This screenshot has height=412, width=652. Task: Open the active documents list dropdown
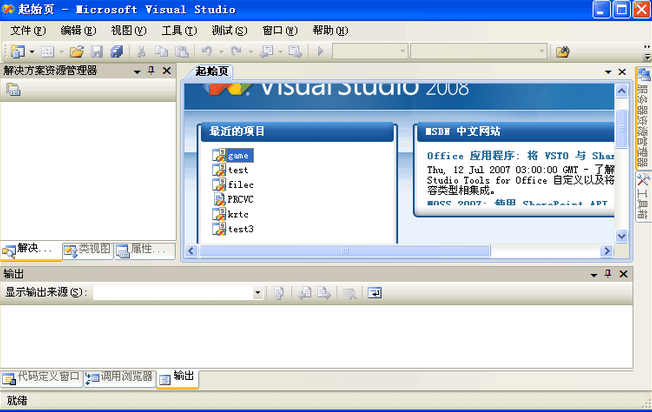point(608,72)
